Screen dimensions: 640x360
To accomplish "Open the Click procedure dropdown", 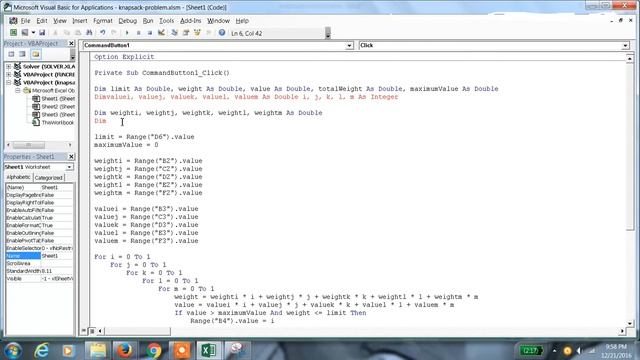I will 625,46.
